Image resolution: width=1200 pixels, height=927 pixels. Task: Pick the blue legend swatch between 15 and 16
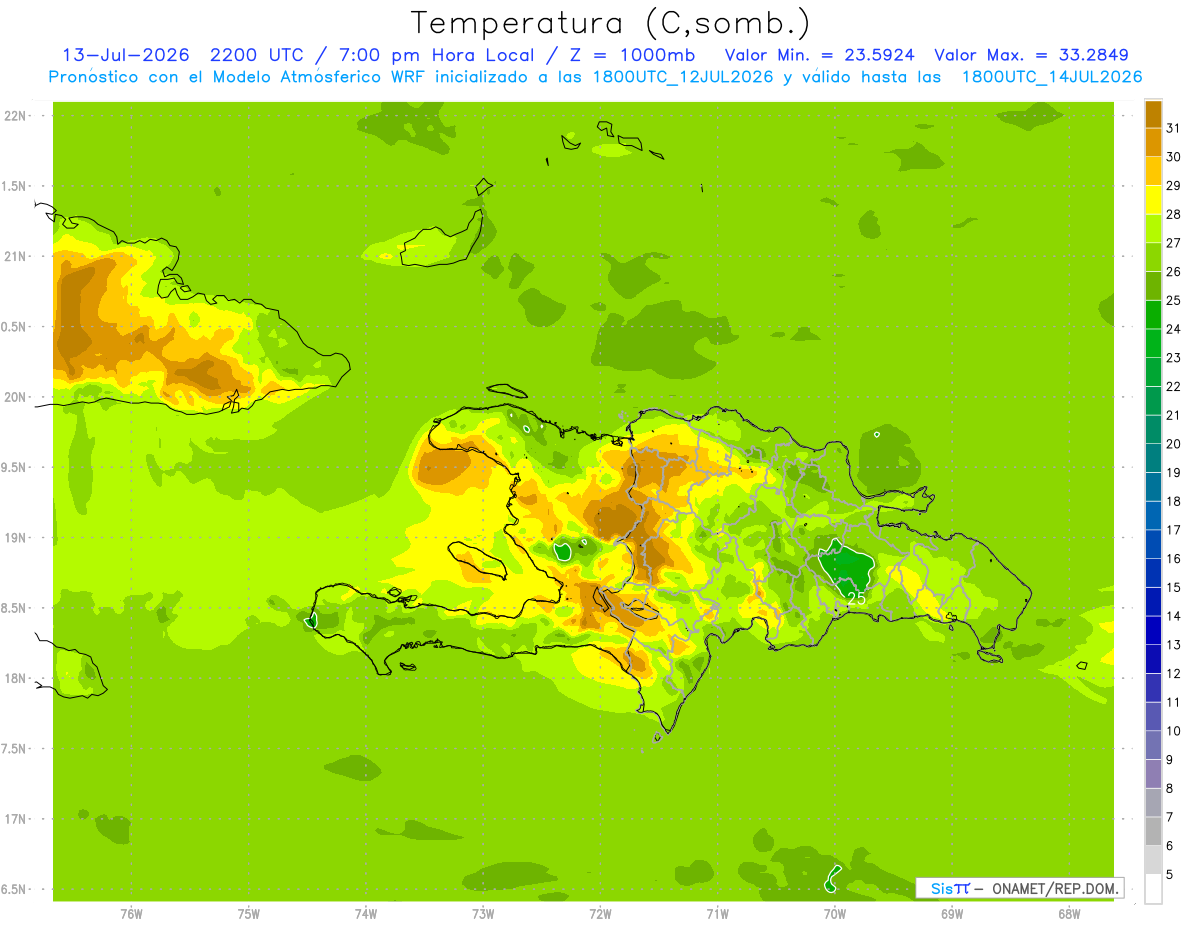(x=1153, y=573)
